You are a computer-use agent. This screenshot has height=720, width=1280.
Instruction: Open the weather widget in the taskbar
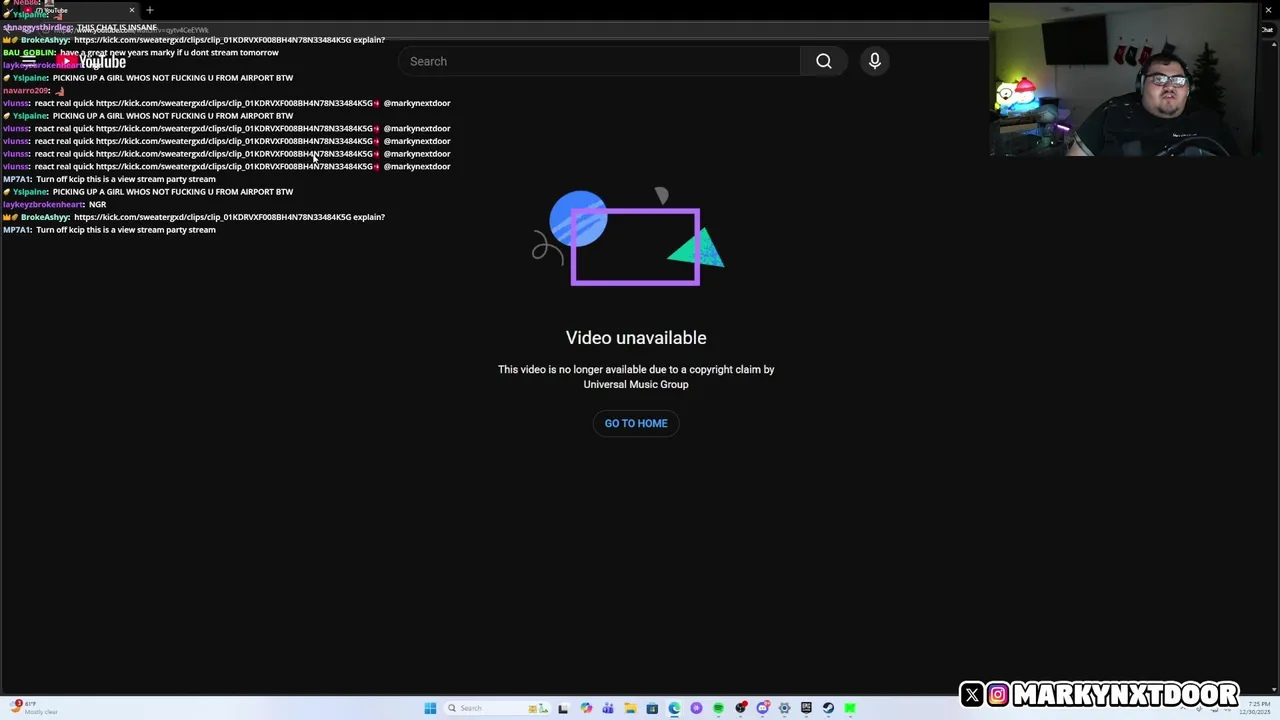[35, 708]
